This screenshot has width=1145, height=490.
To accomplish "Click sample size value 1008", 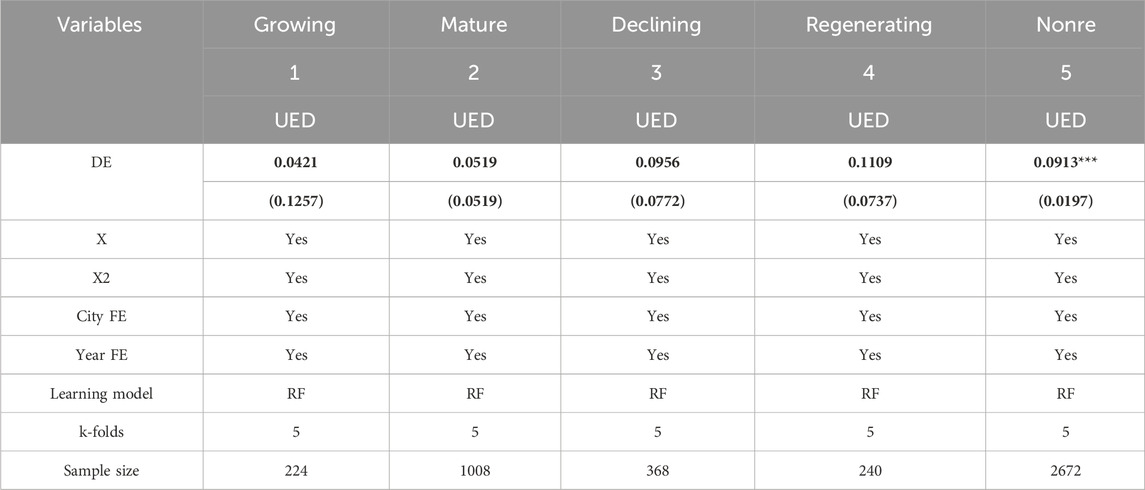I will click(475, 470).
